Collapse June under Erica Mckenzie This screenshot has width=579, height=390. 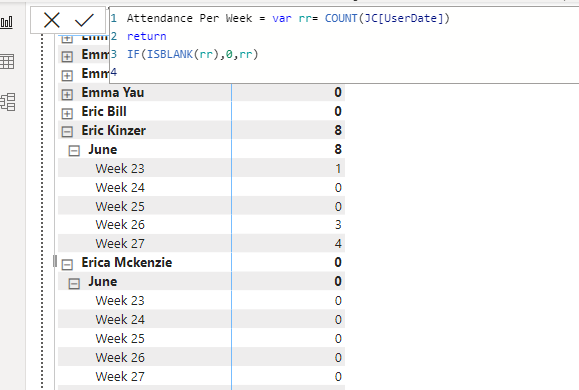click(x=74, y=283)
